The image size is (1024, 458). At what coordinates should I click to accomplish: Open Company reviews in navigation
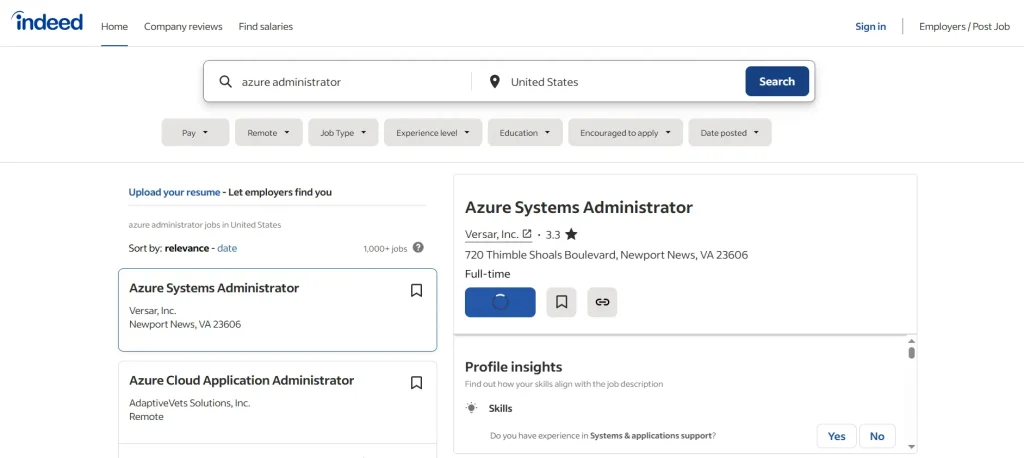tap(183, 27)
